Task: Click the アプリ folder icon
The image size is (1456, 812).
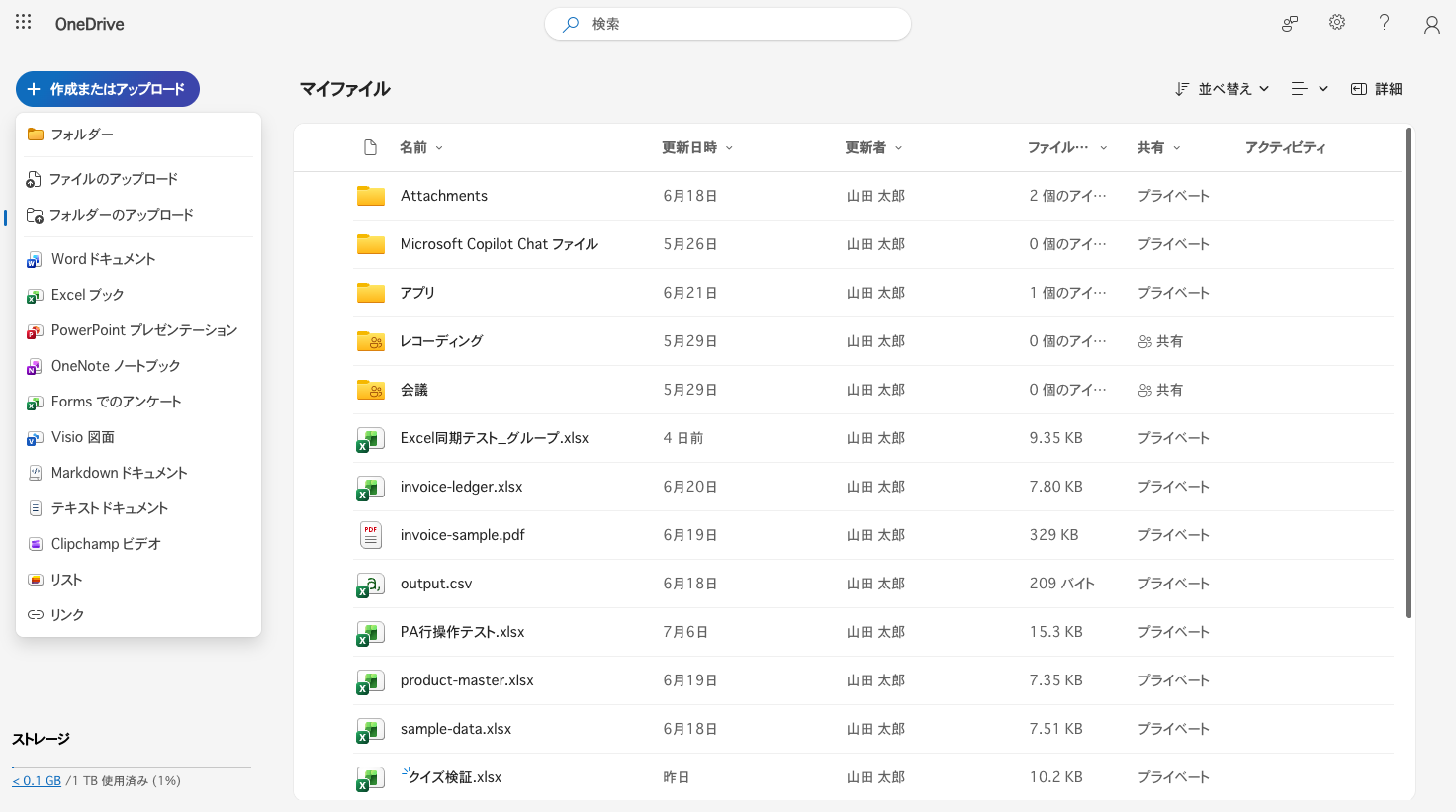Action: click(371, 293)
